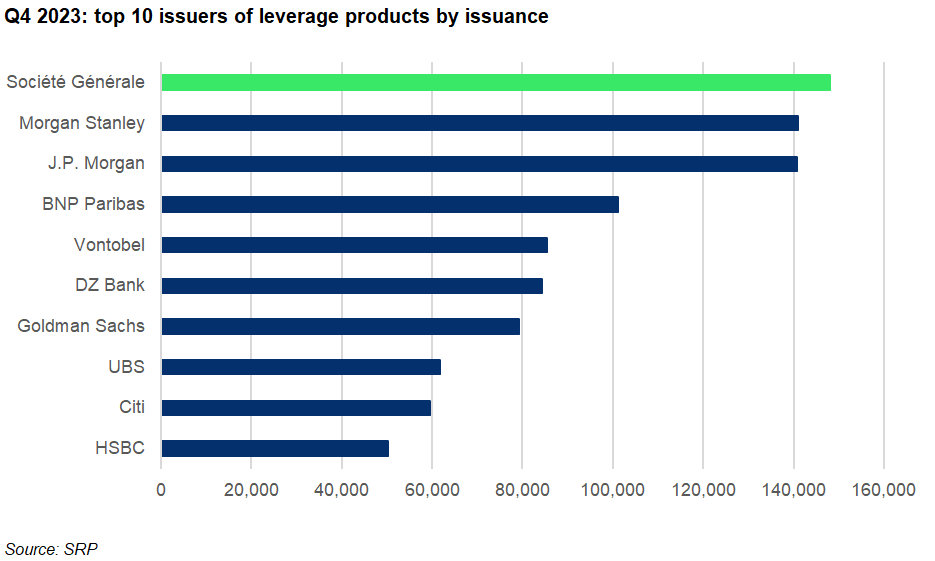Click the 40,000 axis label
The width and height of the screenshot is (935, 561).
point(342,490)
